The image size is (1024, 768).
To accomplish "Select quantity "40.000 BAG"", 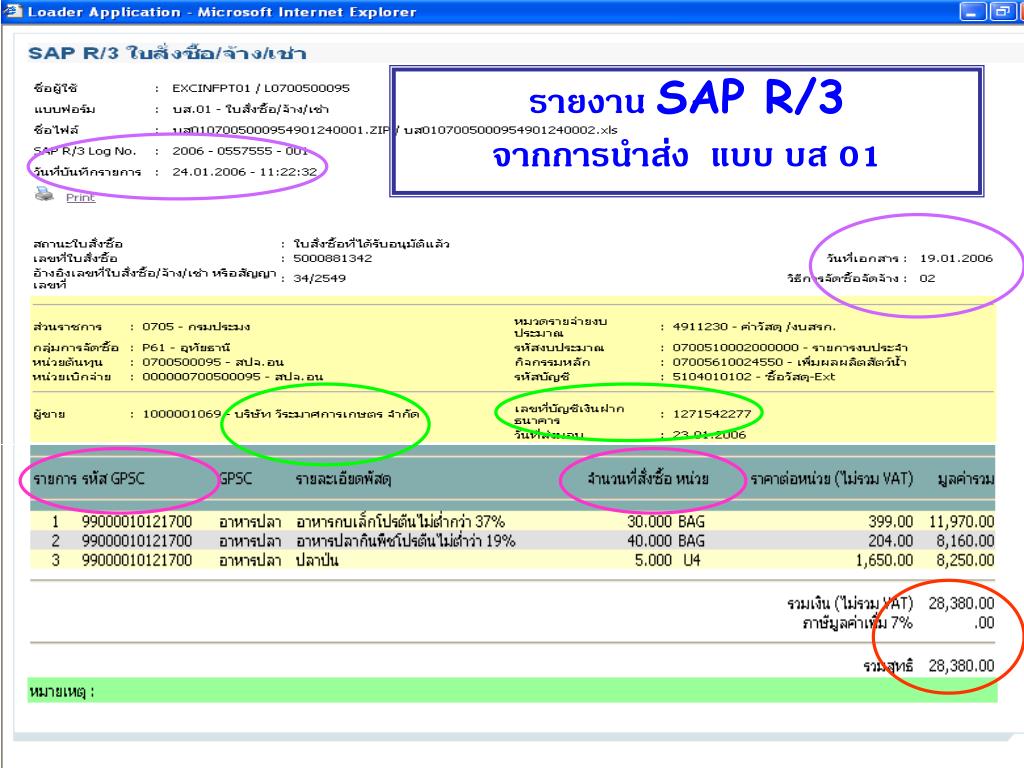I will (x=665, y=541).
